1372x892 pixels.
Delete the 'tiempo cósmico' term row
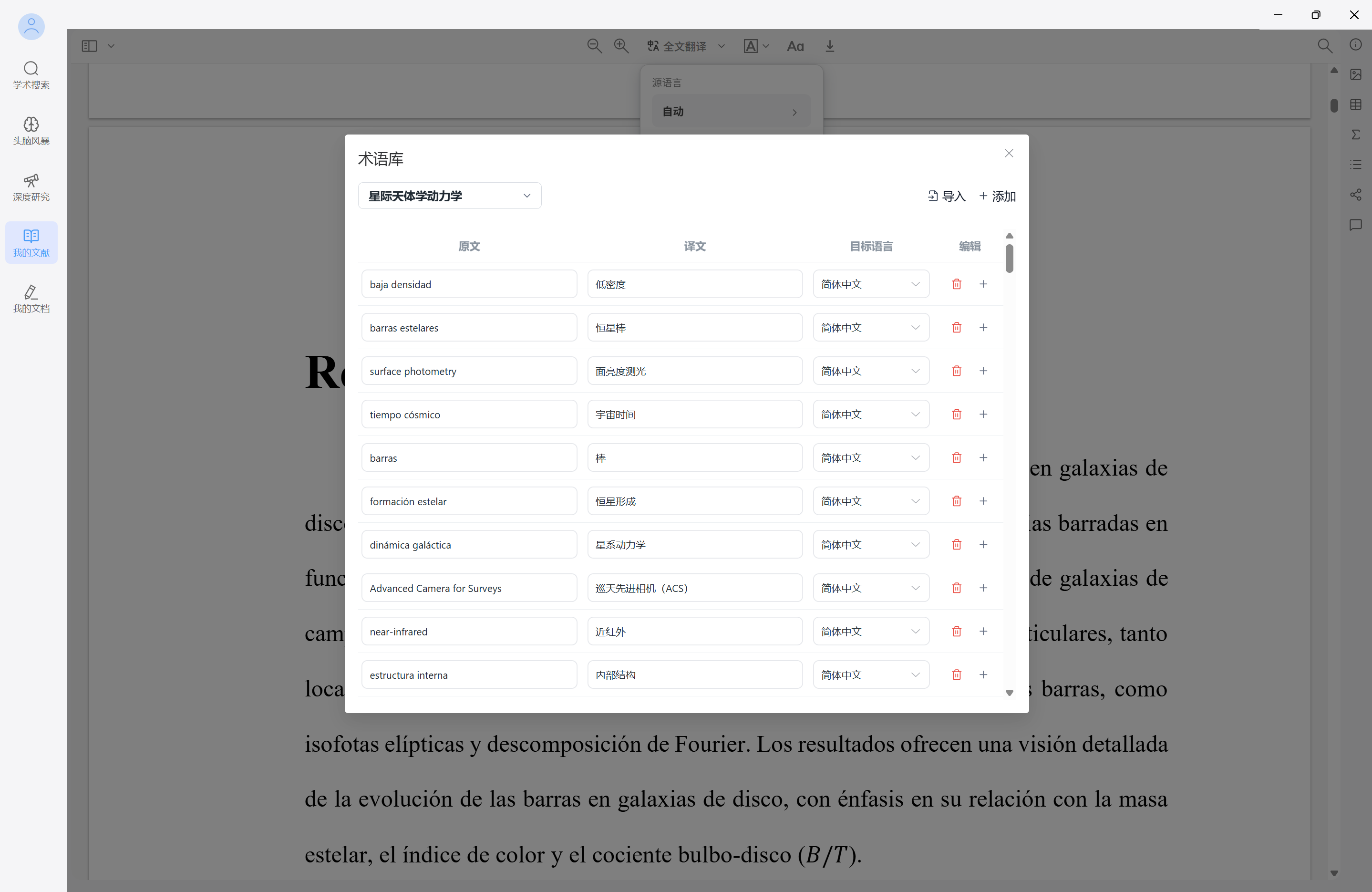956,414
